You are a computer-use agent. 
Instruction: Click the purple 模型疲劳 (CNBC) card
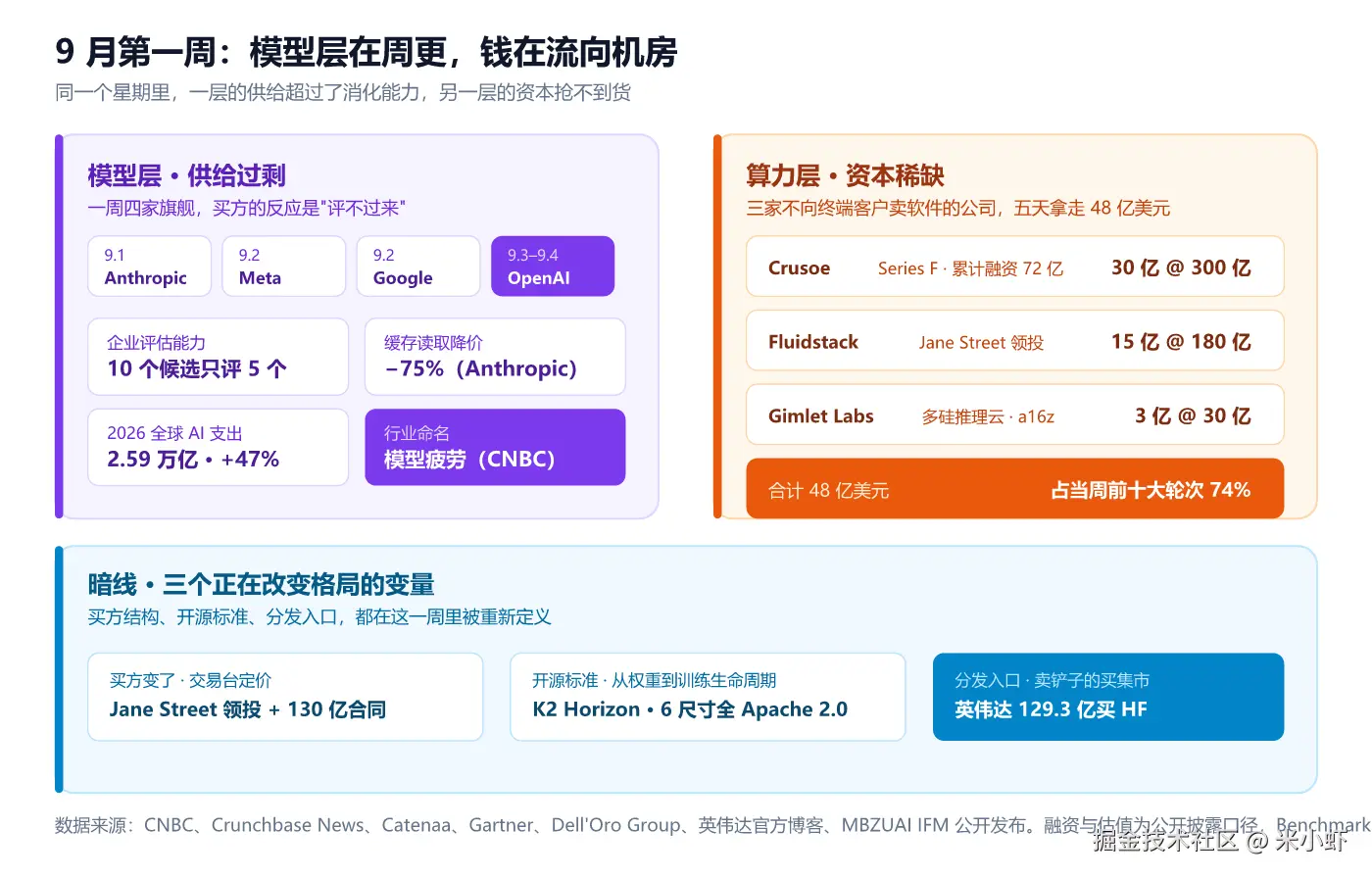pos(495,447)
